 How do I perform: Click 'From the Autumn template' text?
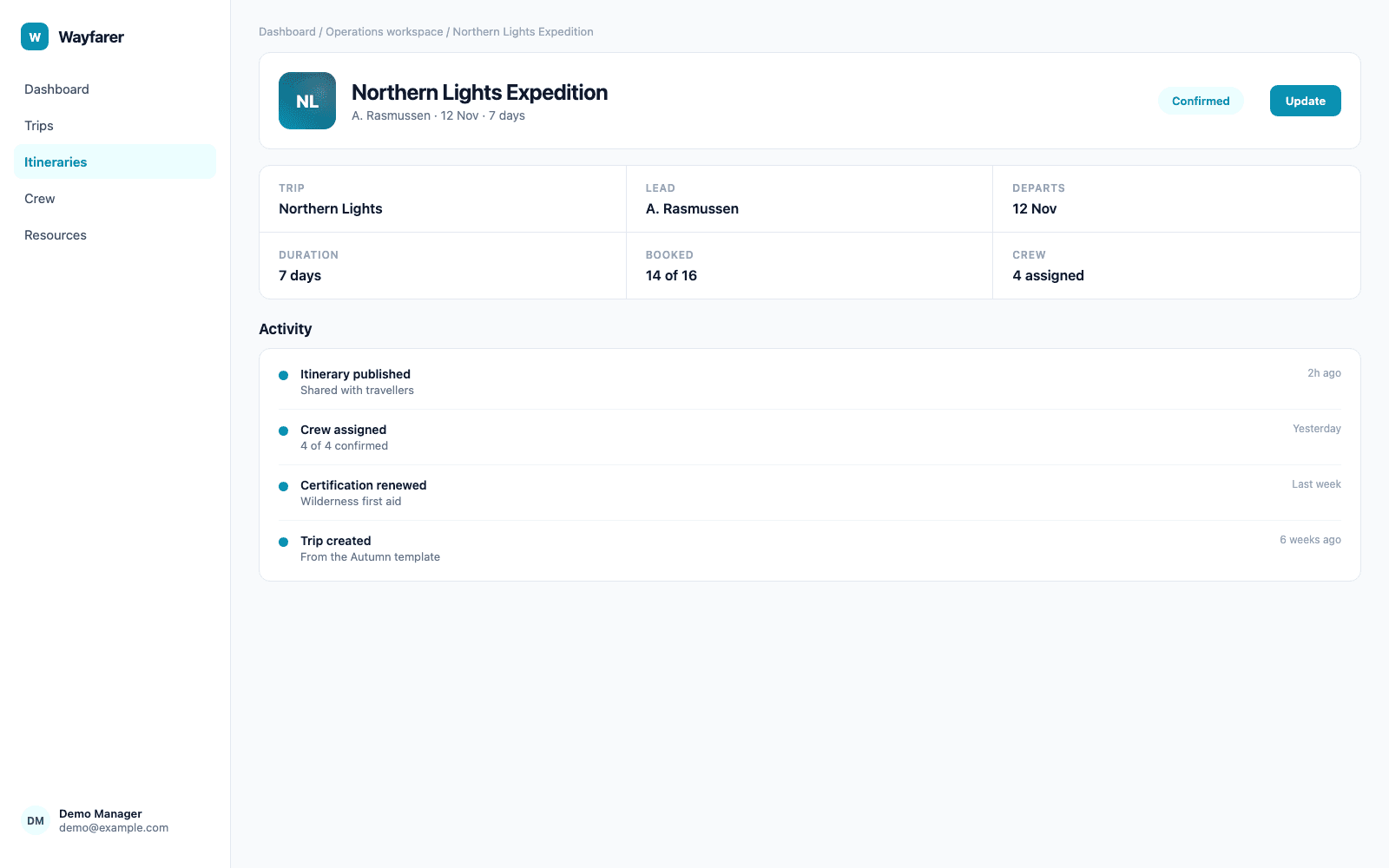click(x=370, y=557)
